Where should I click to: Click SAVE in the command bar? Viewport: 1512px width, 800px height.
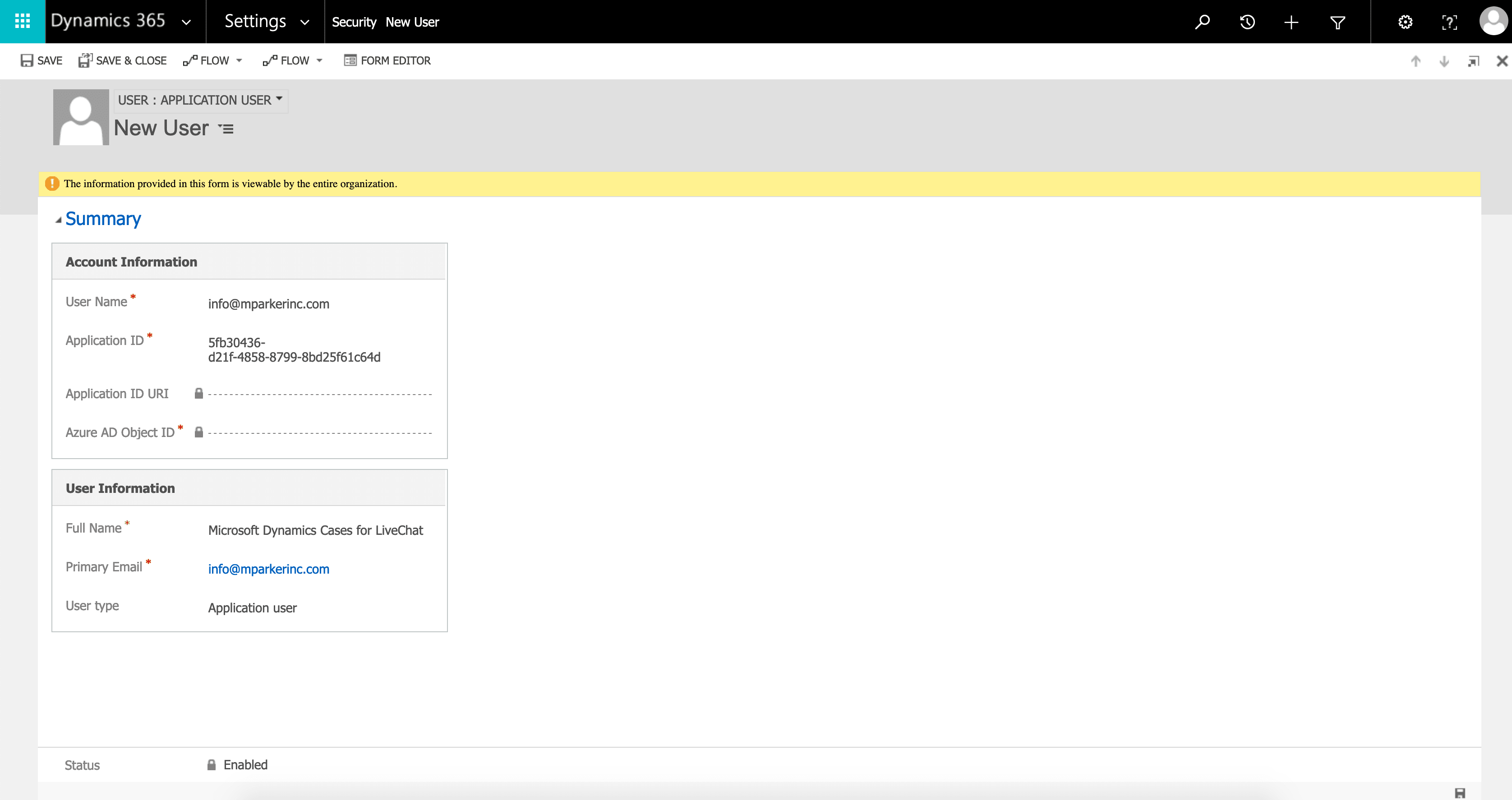point(41,60)
